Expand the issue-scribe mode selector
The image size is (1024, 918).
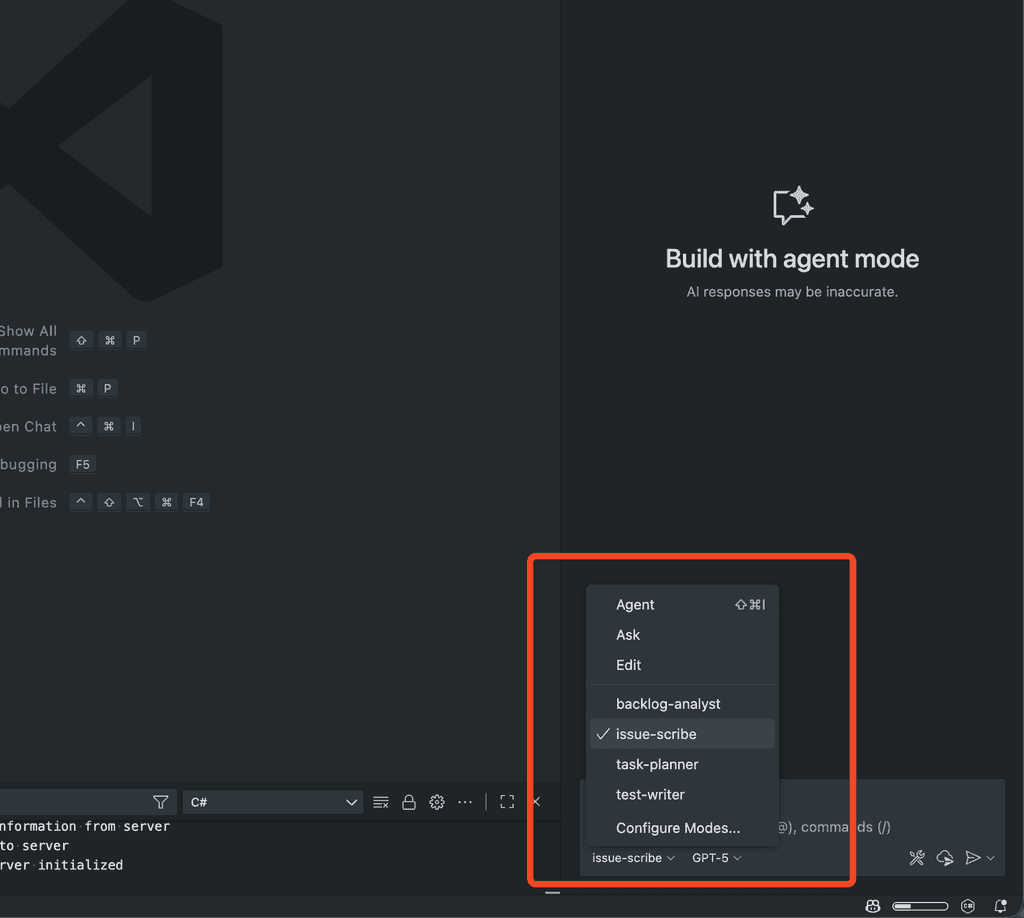pyautogui.click(x=630, y=858)
